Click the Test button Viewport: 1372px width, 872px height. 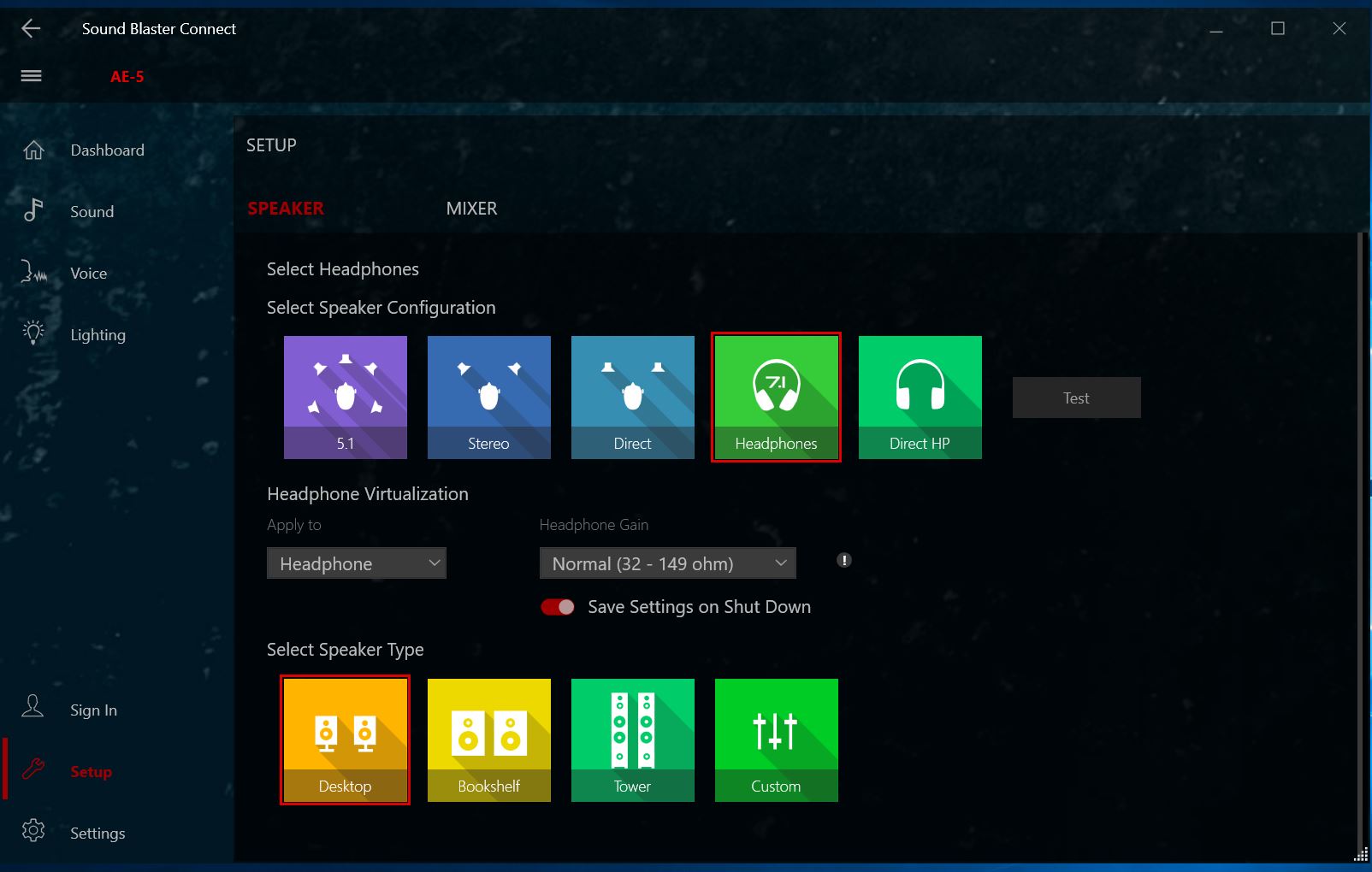[1077, 398]
